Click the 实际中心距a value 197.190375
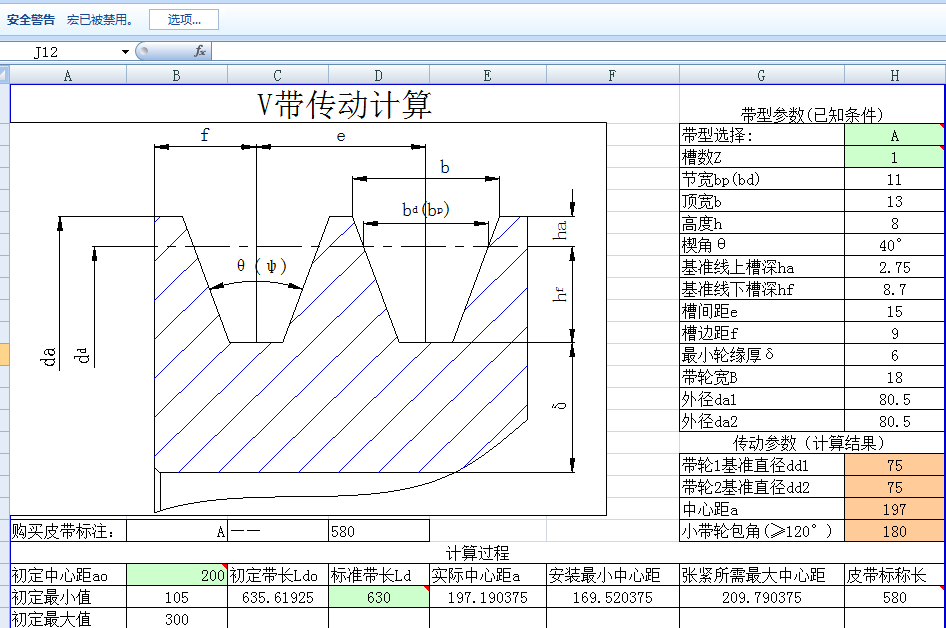 (487, 597)
